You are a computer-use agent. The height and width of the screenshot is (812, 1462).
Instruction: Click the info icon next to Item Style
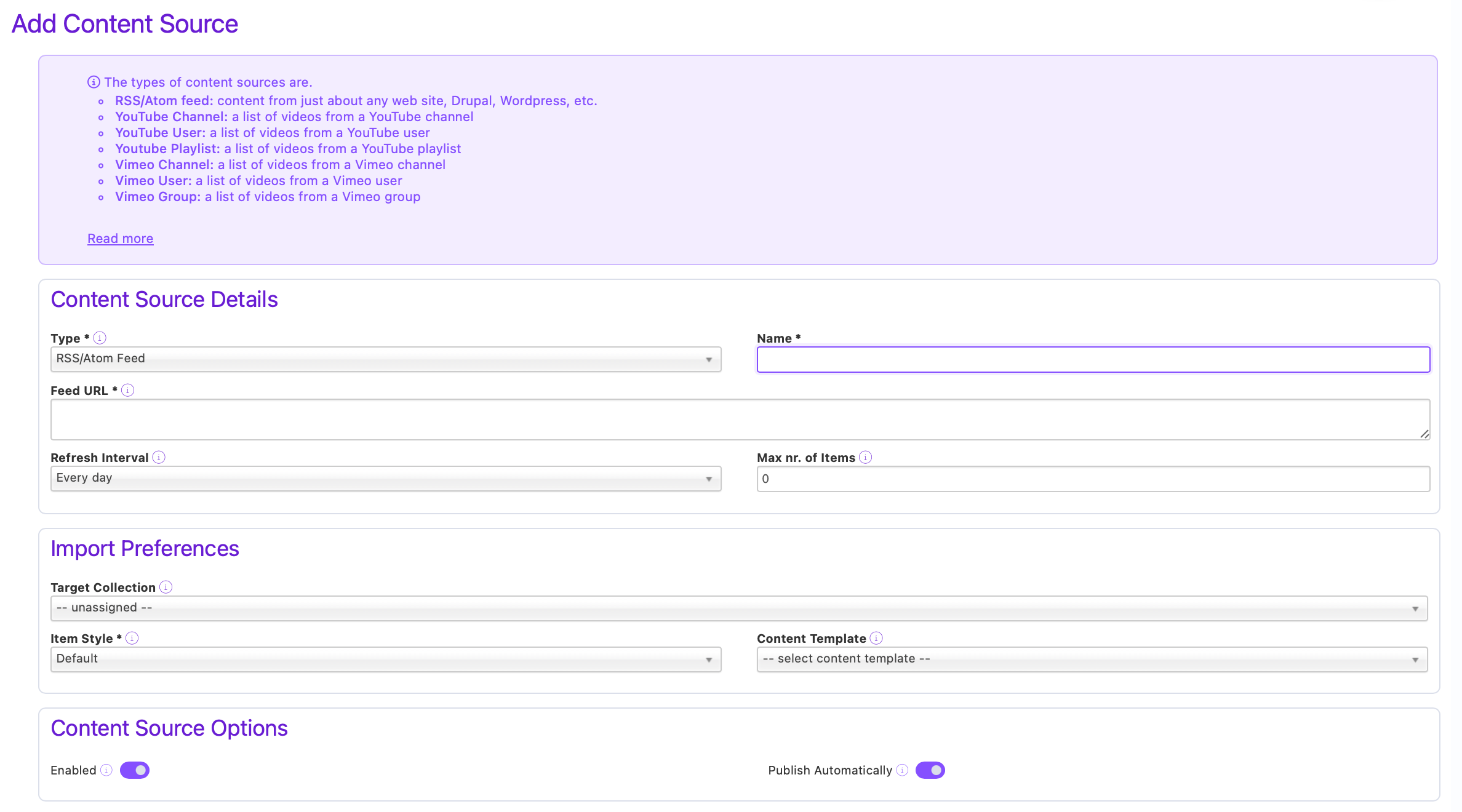(x=132, y=638)
